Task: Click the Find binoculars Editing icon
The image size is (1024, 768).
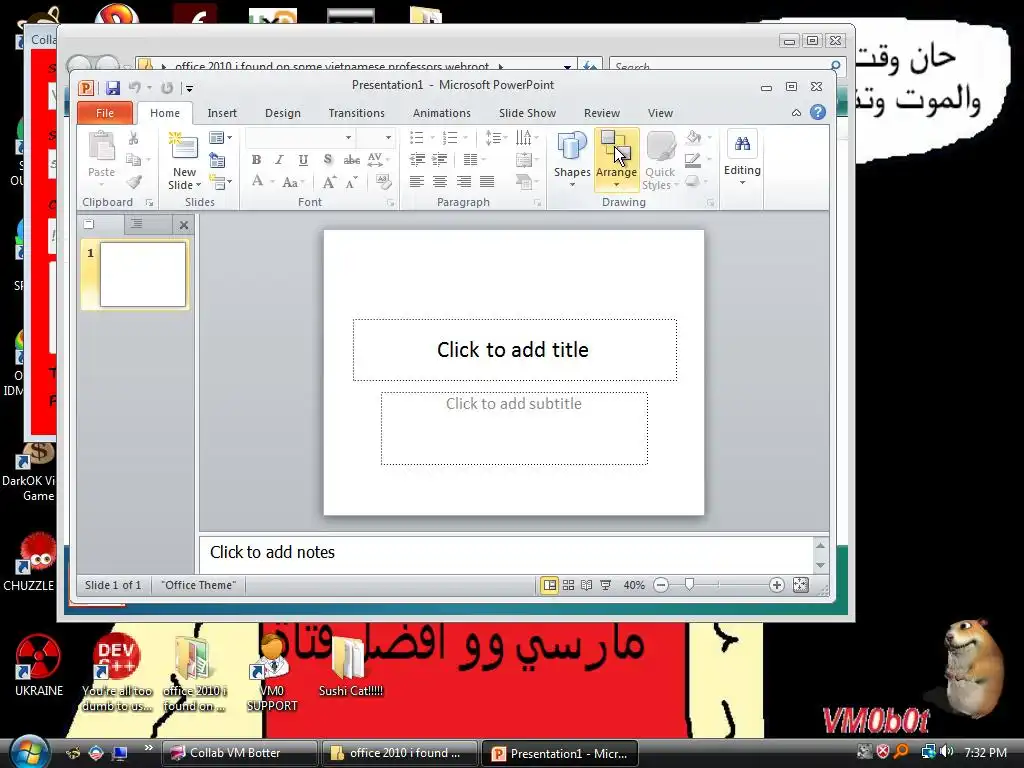Action: coord(742,144)
